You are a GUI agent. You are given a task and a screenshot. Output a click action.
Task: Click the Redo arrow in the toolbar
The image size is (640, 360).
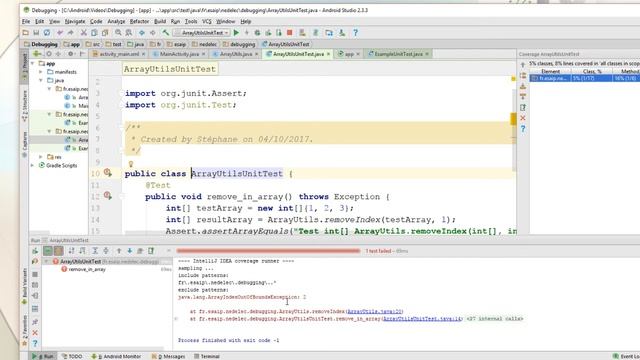(x=71, y=33)
